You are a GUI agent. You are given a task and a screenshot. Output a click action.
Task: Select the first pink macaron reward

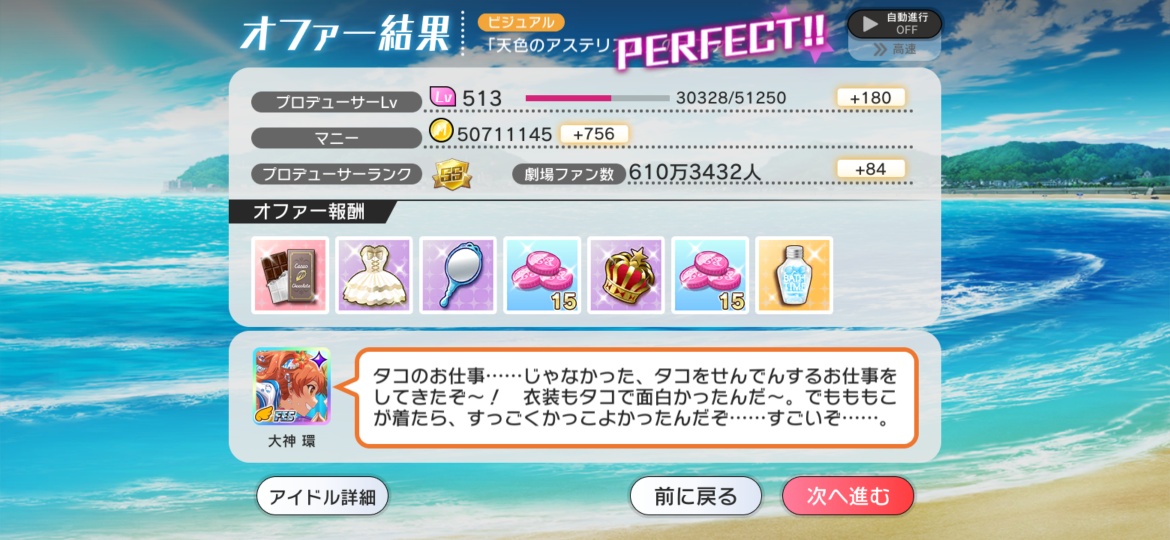click(x=542, y=275)
